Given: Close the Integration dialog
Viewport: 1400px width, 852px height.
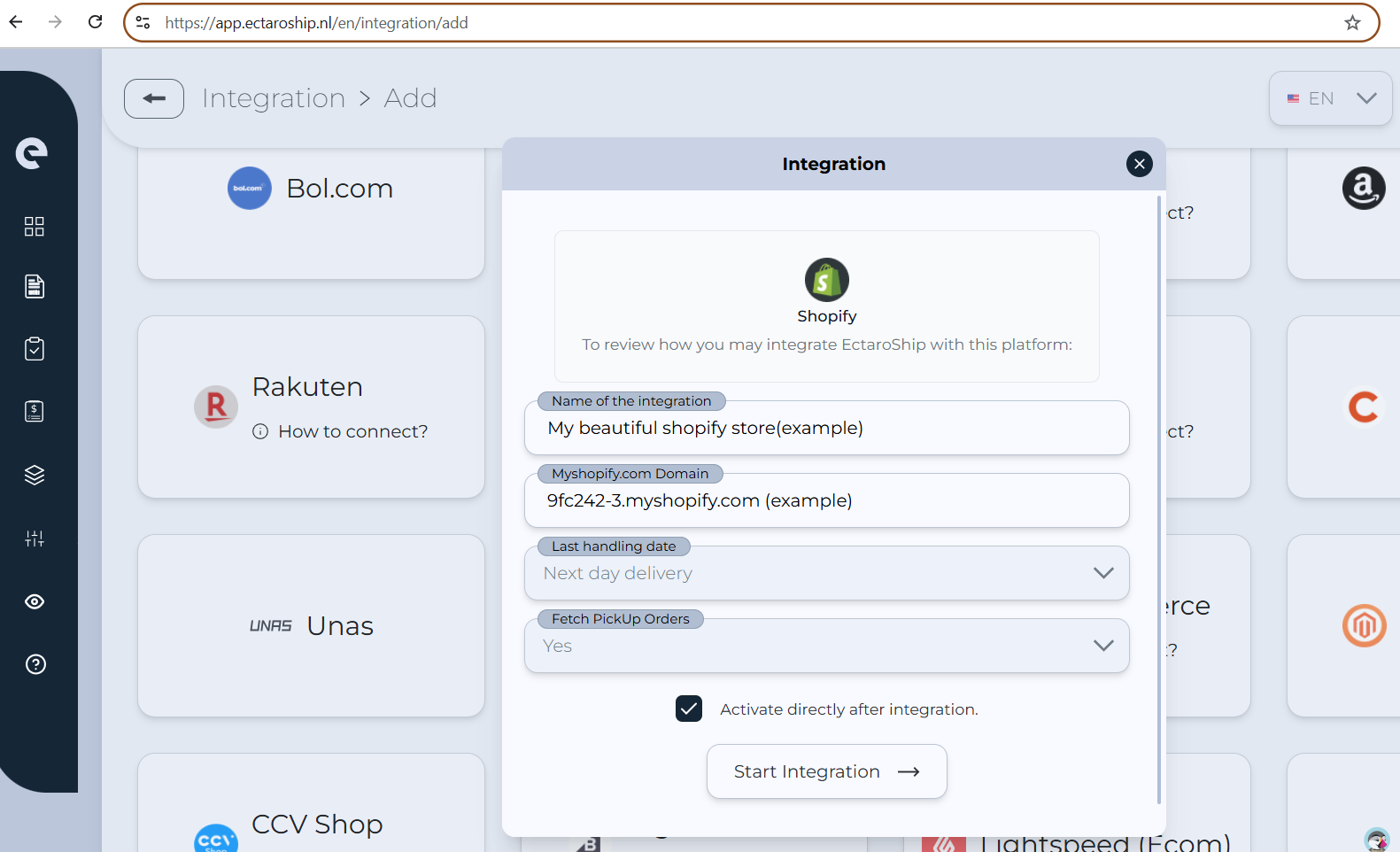Looking at the screenshot, I should coord(1139,164).
